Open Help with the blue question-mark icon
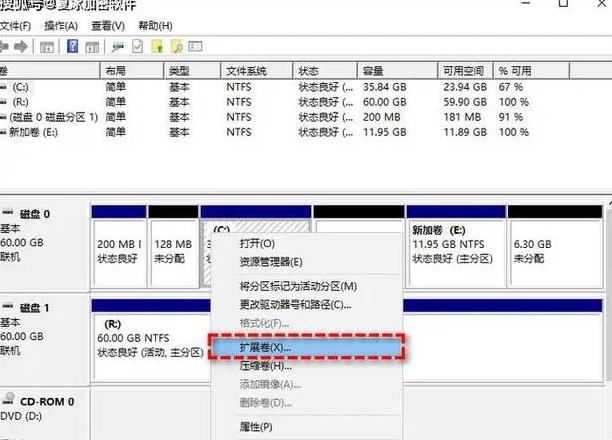The width and height of the screenshot is (612, 440). (x=73, y=46)
